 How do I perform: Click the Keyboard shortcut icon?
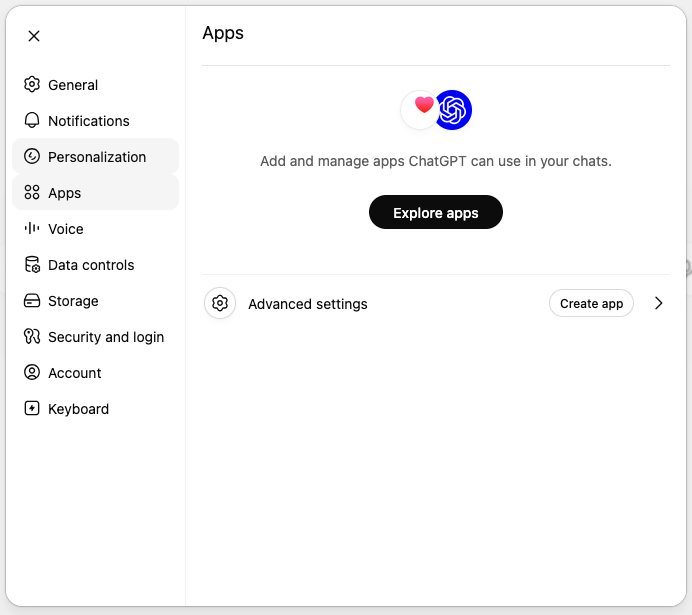click(x=32, y=409)
